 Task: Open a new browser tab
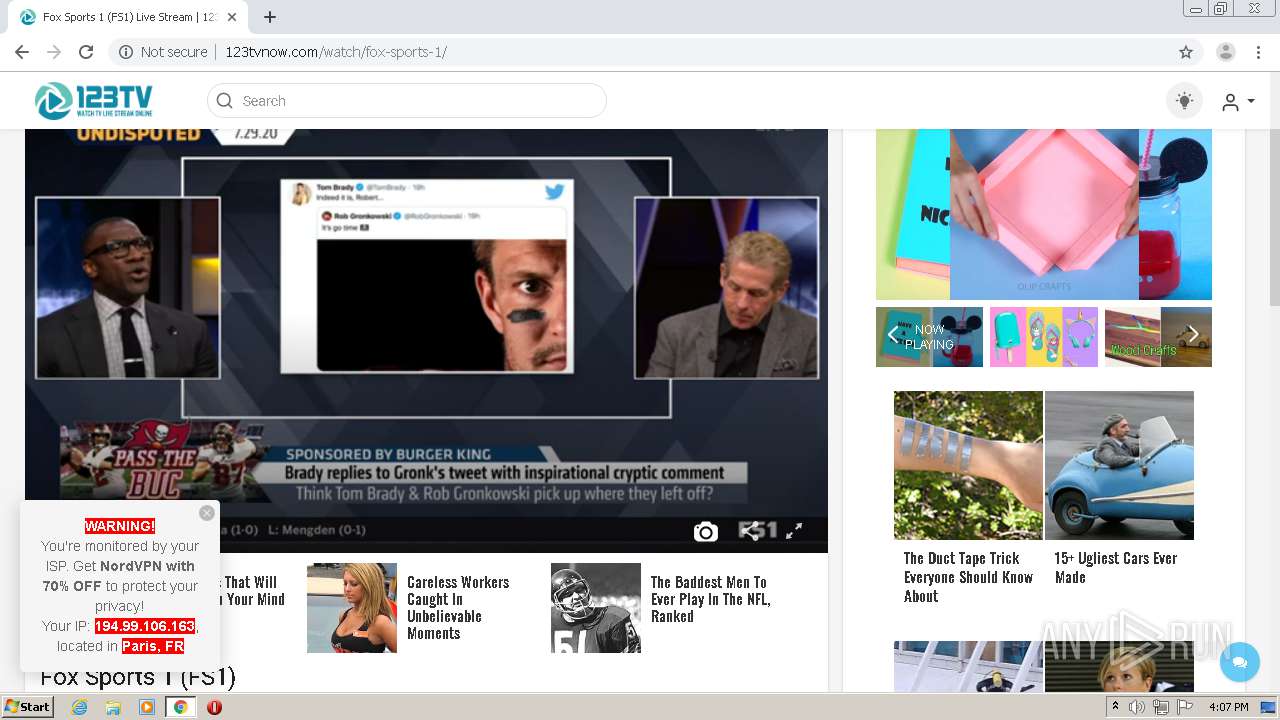pos(270,17)
